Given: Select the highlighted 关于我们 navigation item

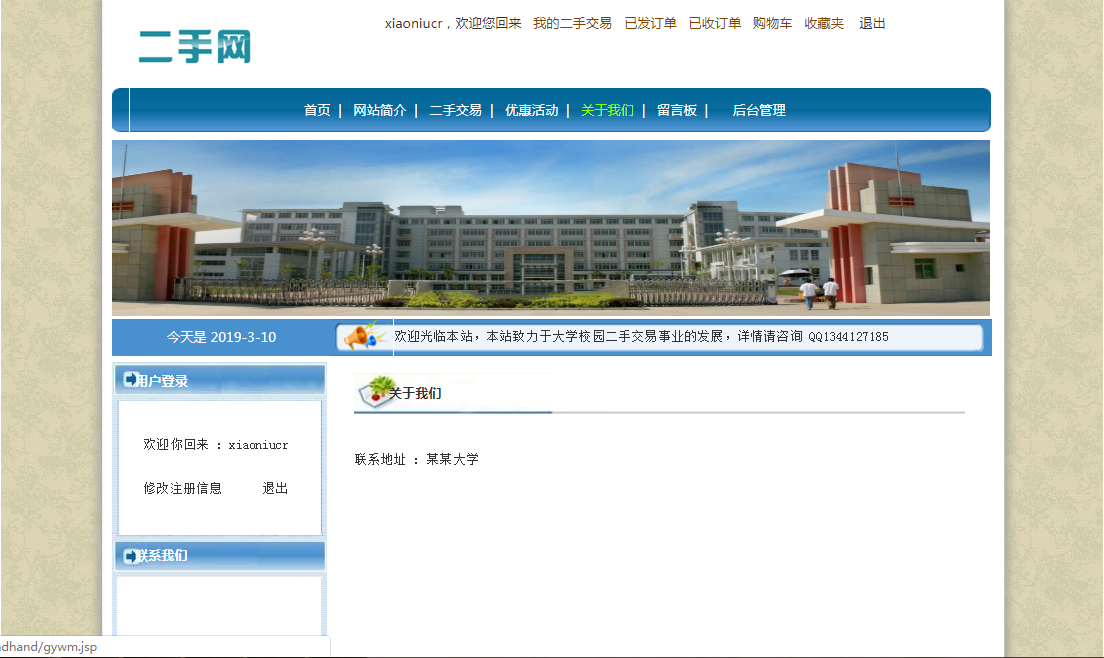Looking at the screenshot, I should 607,110.
